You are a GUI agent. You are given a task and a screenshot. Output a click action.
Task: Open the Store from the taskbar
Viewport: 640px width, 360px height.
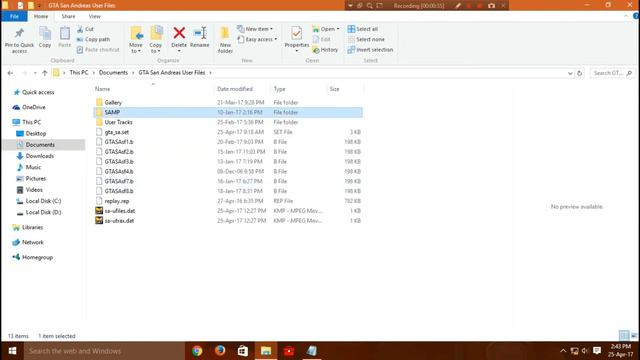tap(243, 351)
